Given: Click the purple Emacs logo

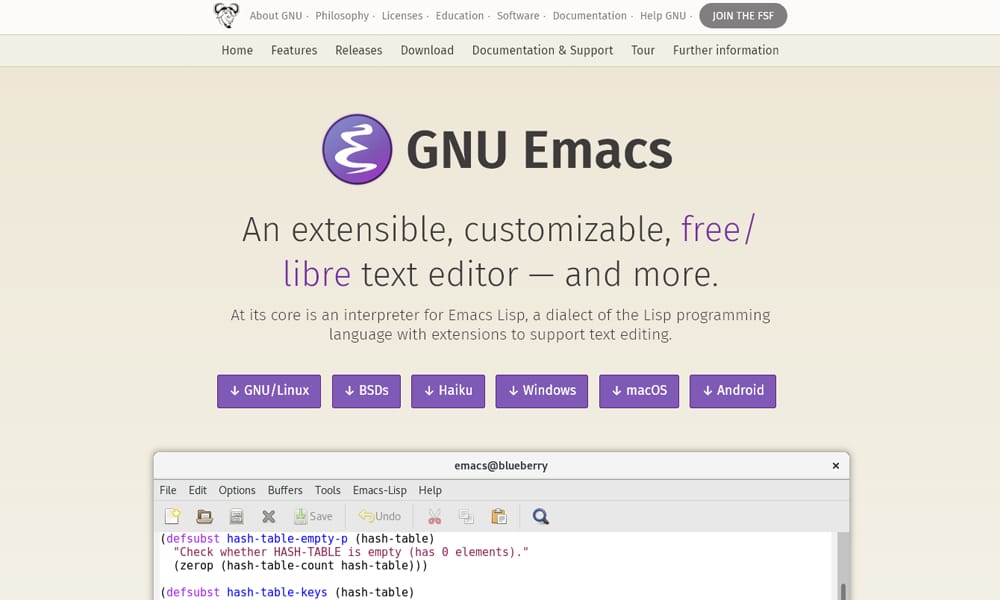Looking at the screenshot, I should click(357, 149).
